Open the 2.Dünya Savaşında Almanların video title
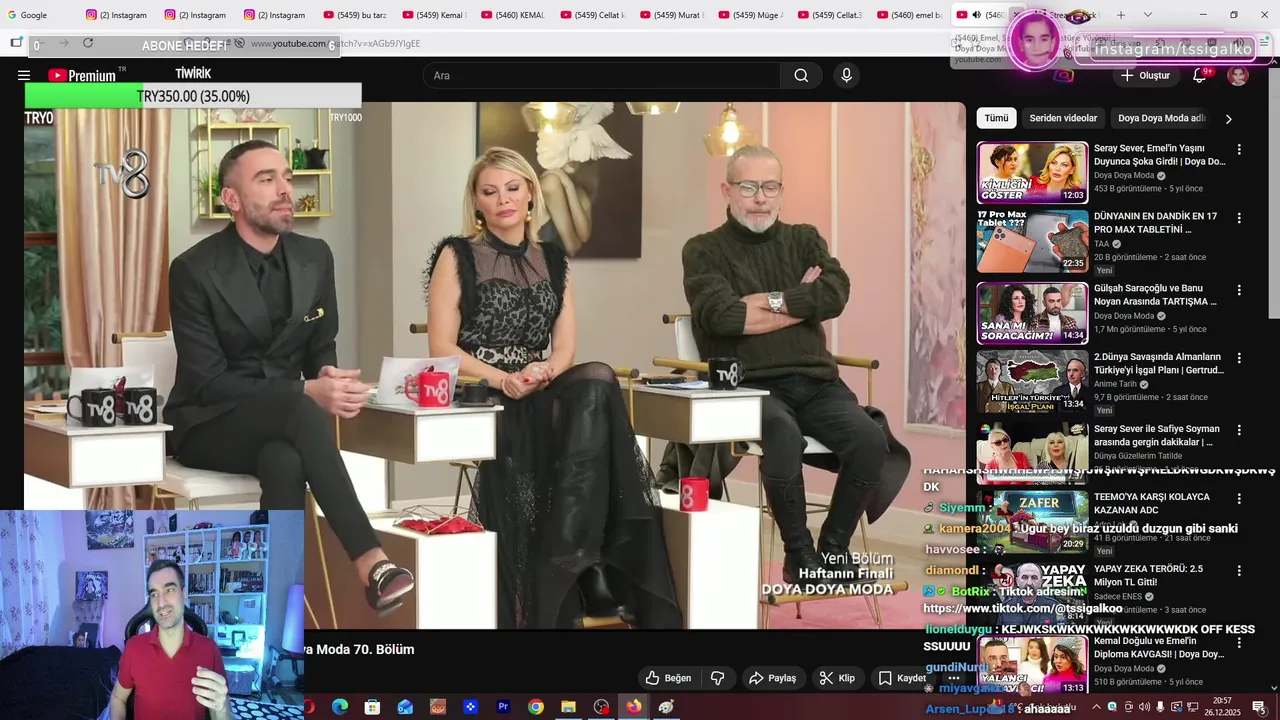The width and height of the screenshot is (1280, 720). [x=1158, y=363]
